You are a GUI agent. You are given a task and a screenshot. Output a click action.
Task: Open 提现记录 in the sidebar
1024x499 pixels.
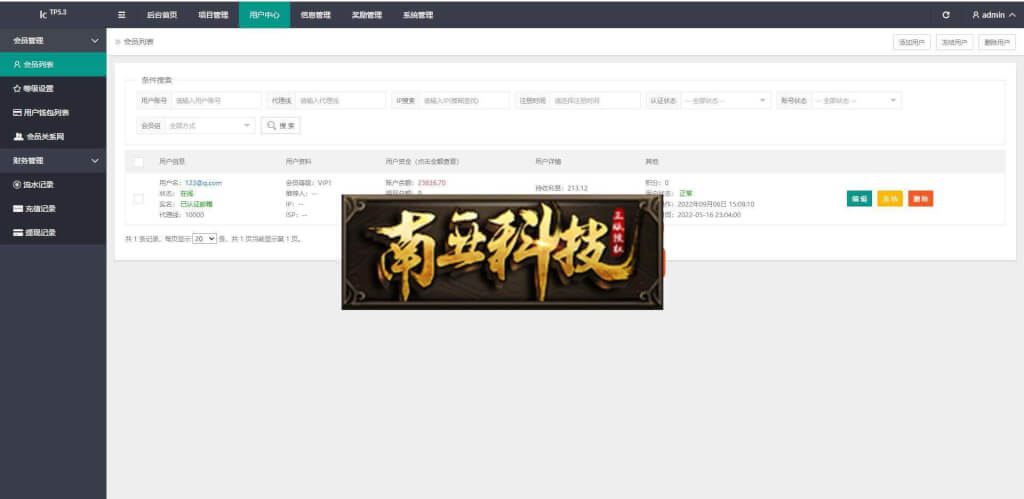[x=53, y=233]
